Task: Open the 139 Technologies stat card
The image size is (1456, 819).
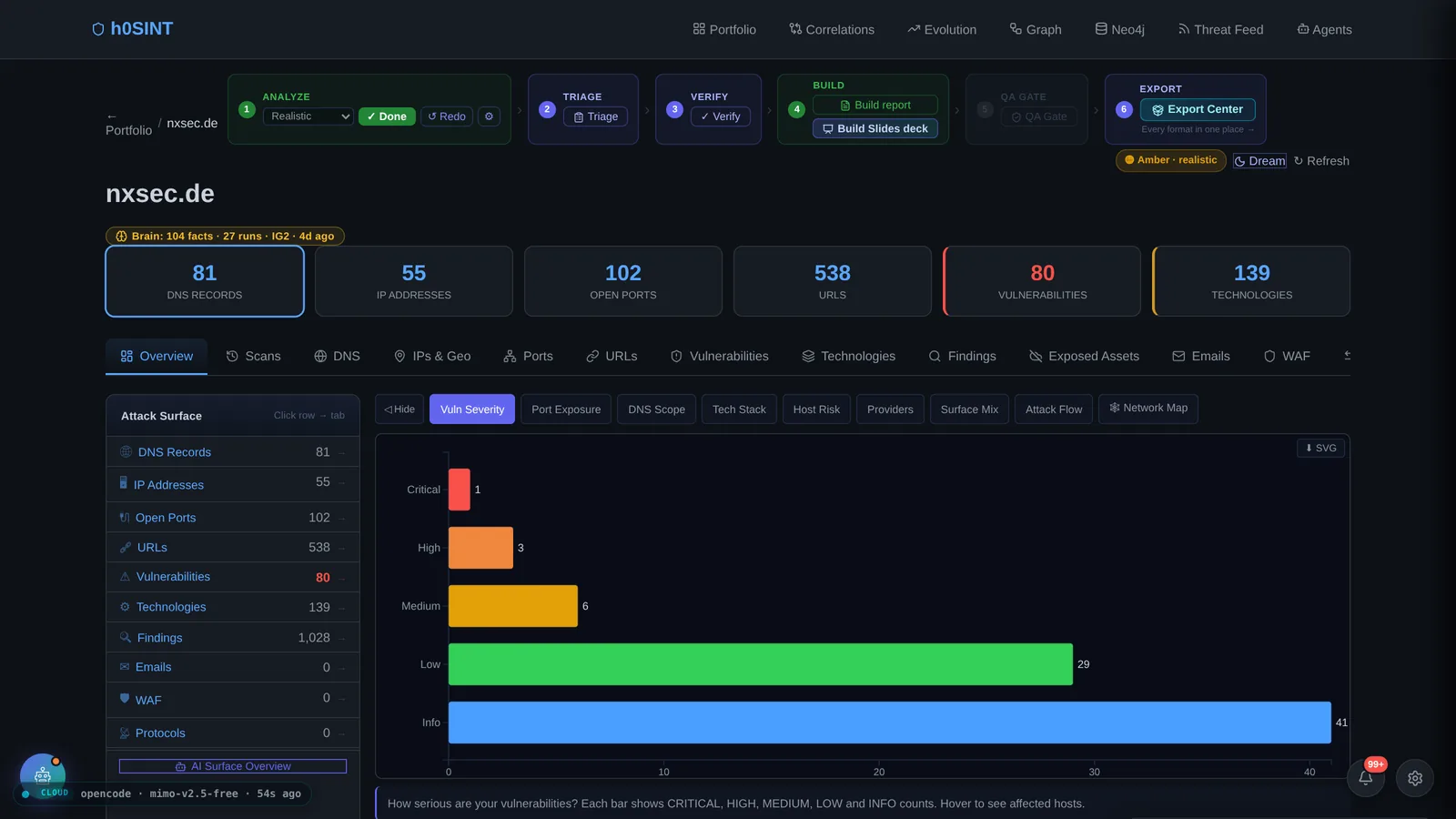Action: 1251,281
